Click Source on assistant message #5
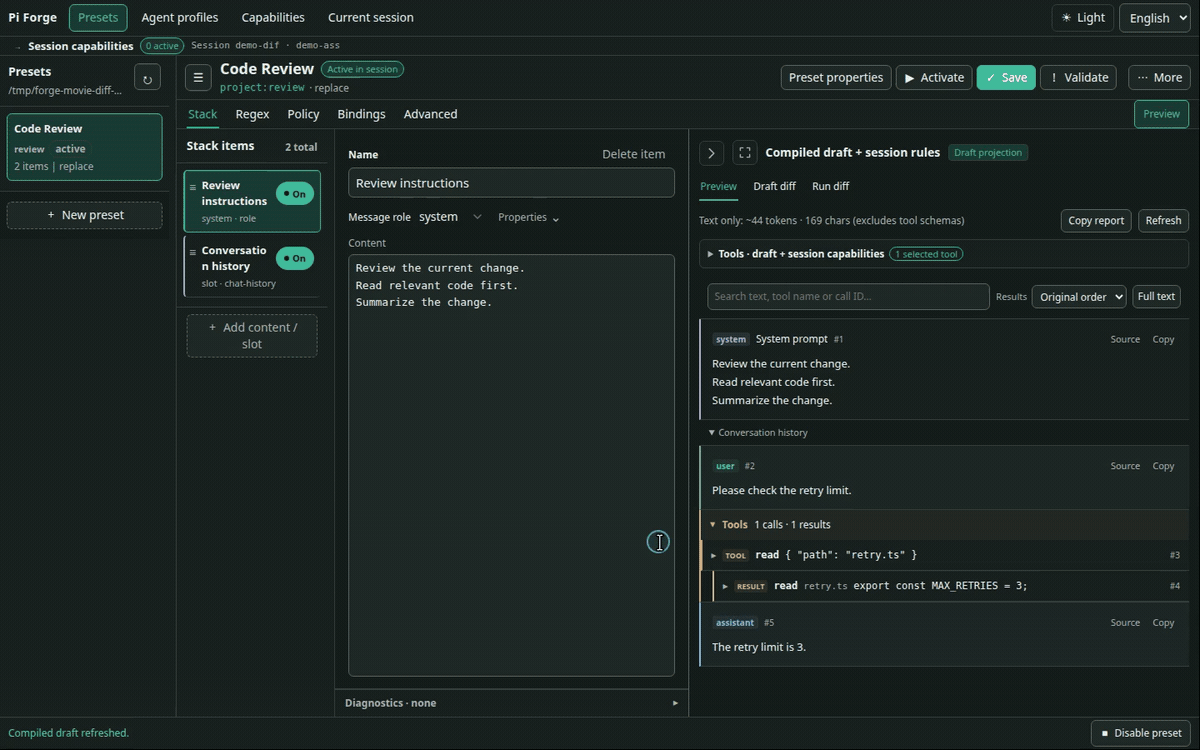Image resolution: width=1200 pixels, height=750 pixels. point(1125,623)
